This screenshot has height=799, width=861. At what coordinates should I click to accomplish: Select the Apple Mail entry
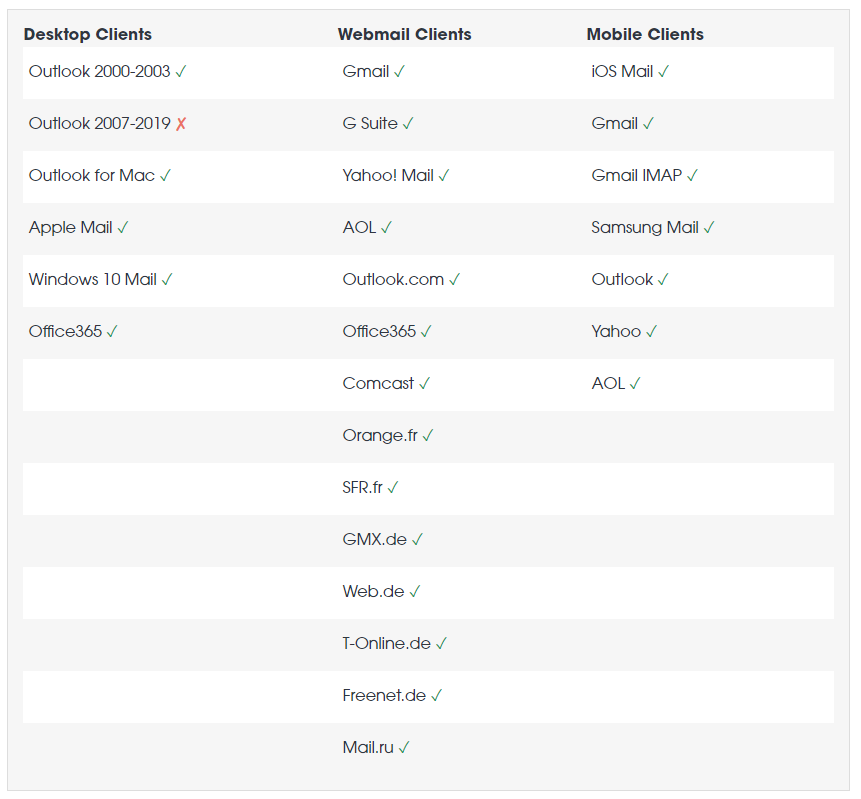(x=70, y=228)
